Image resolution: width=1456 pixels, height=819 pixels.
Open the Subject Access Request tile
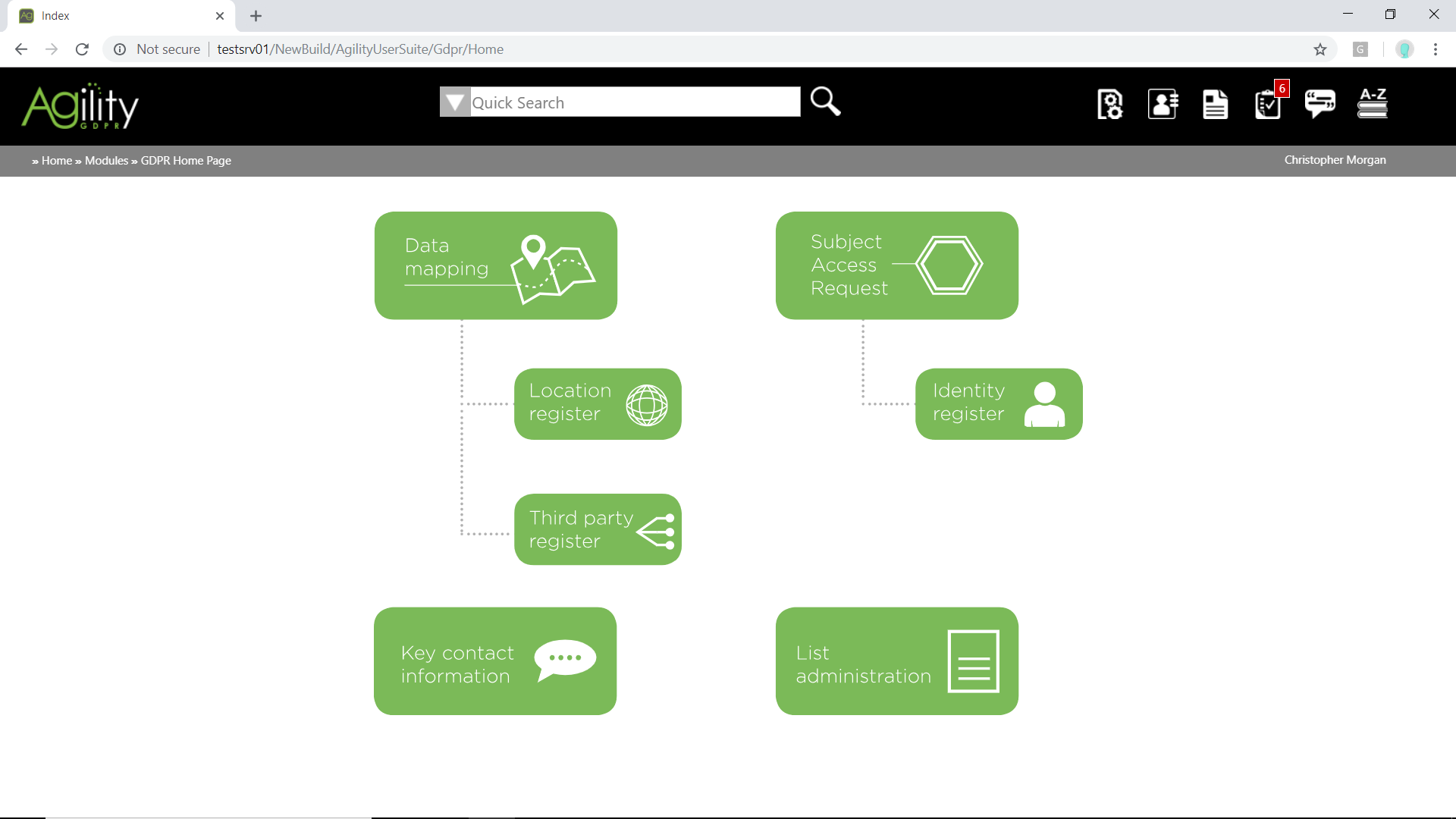pos(896,265)
